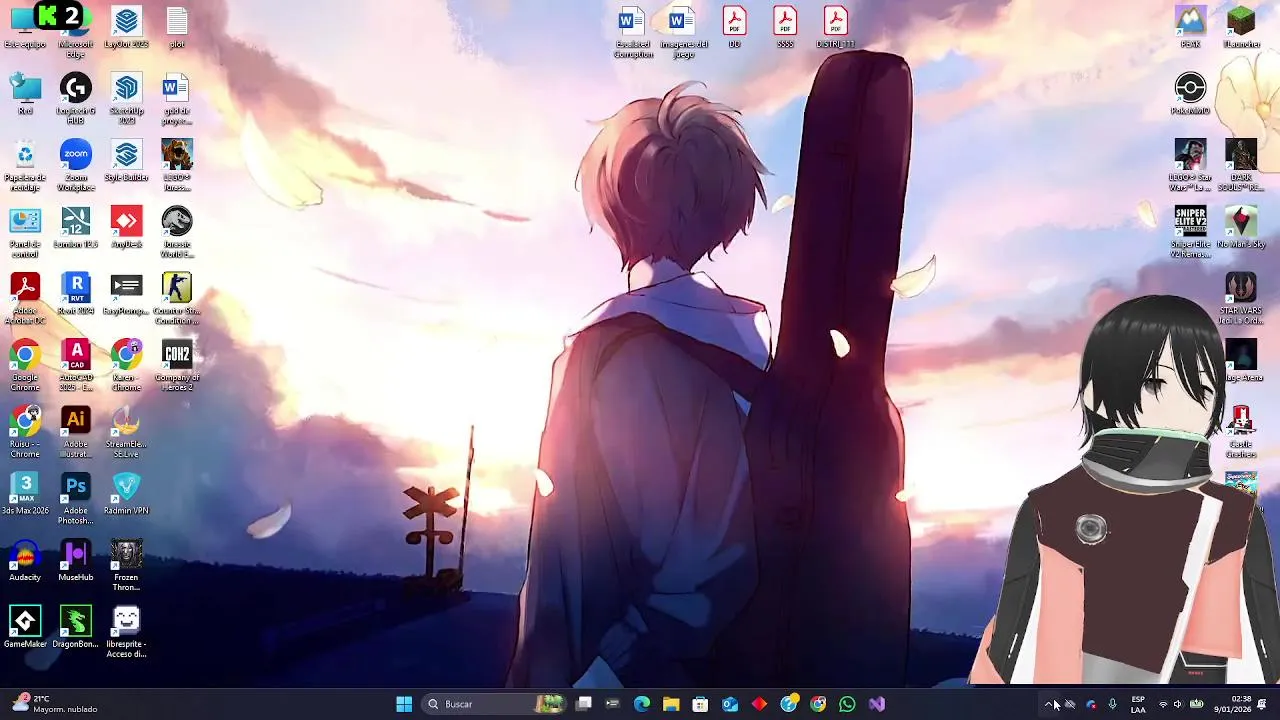
Task: Open the Windows Start menu
Action: pos(404,704)
